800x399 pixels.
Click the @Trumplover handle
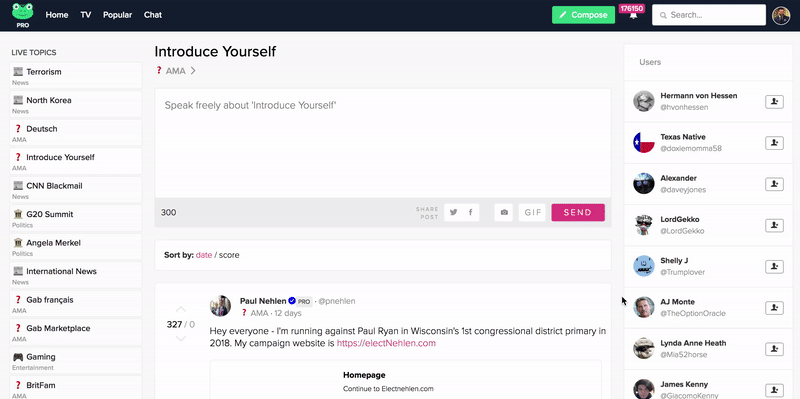[683, 272]
